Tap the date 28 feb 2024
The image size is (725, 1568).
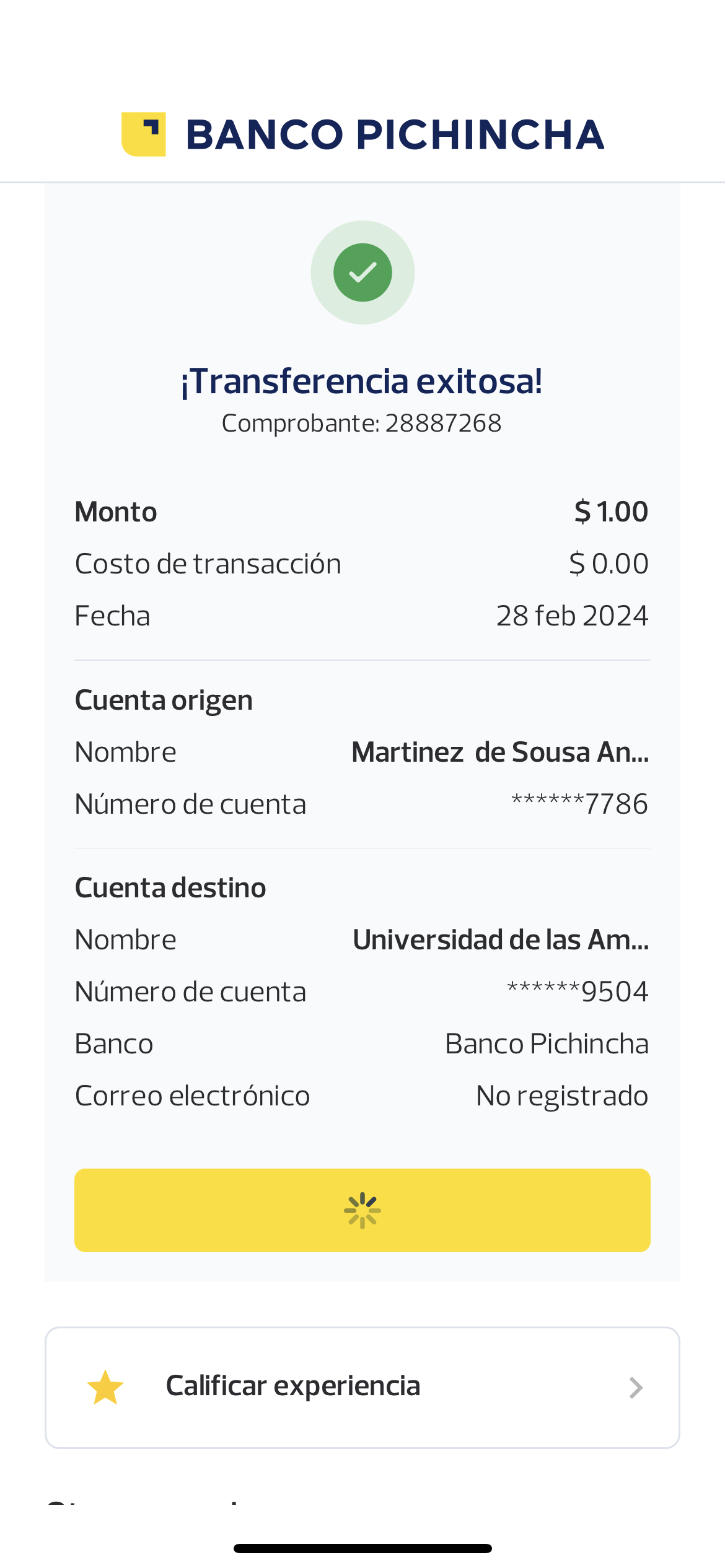572,616
